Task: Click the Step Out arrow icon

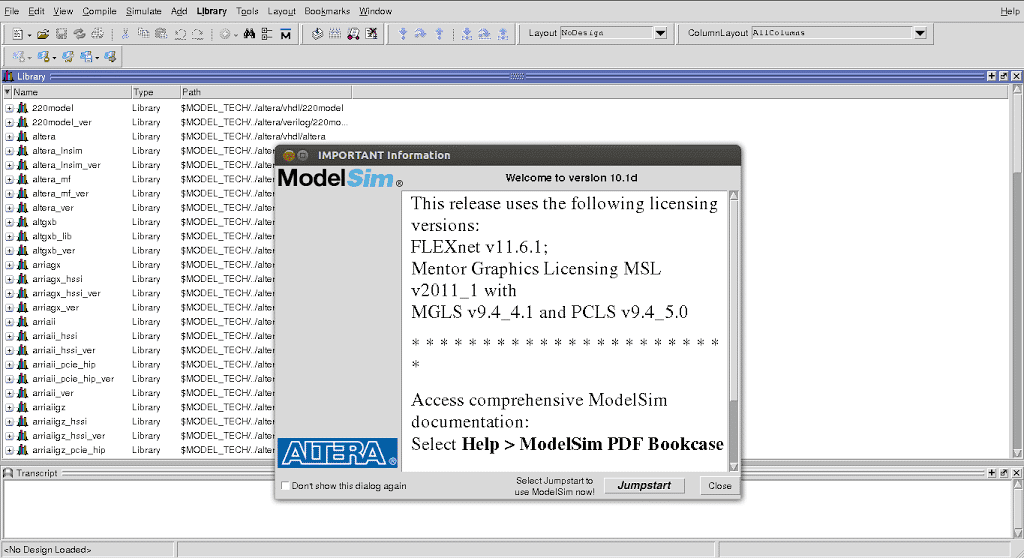Action: click(x=439, y=34)
